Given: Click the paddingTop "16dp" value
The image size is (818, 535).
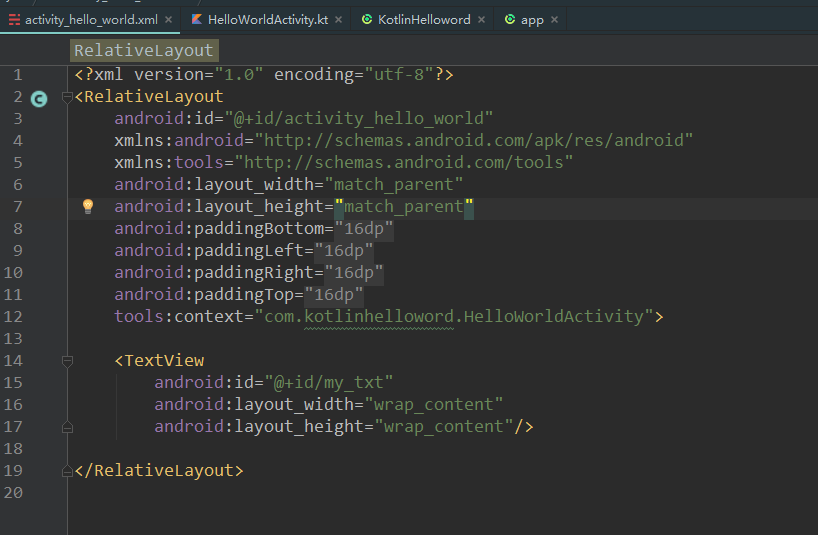Looking at the screenshot, I should click(334, 295).
